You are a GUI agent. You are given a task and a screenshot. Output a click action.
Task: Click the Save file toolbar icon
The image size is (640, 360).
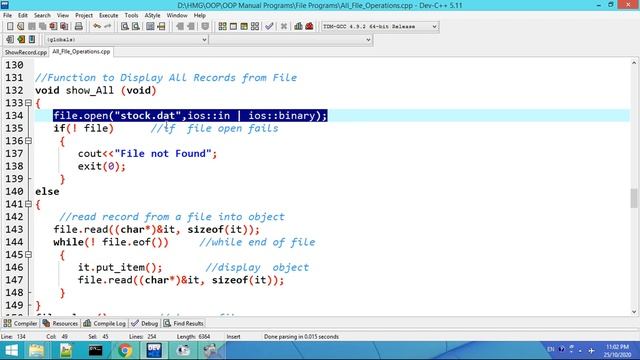(31, 27)
